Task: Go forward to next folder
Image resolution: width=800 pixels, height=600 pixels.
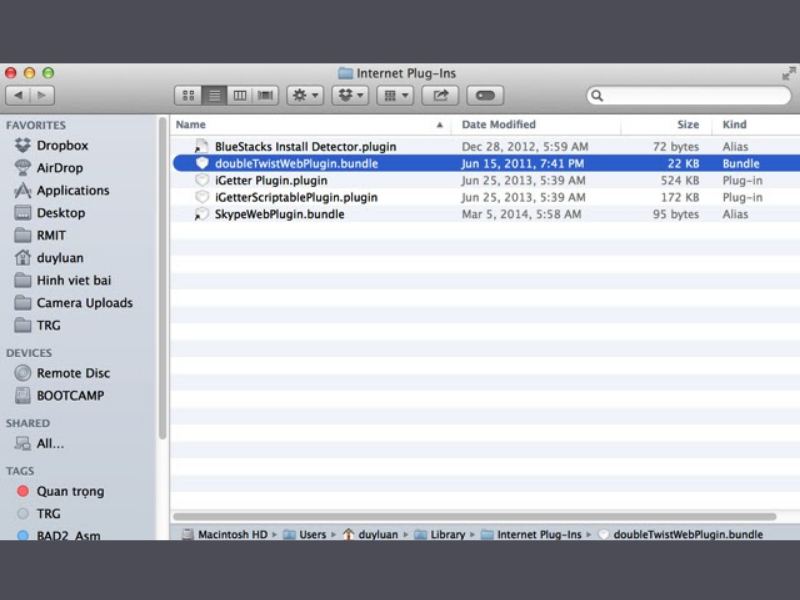Action: tap(42, 95)
